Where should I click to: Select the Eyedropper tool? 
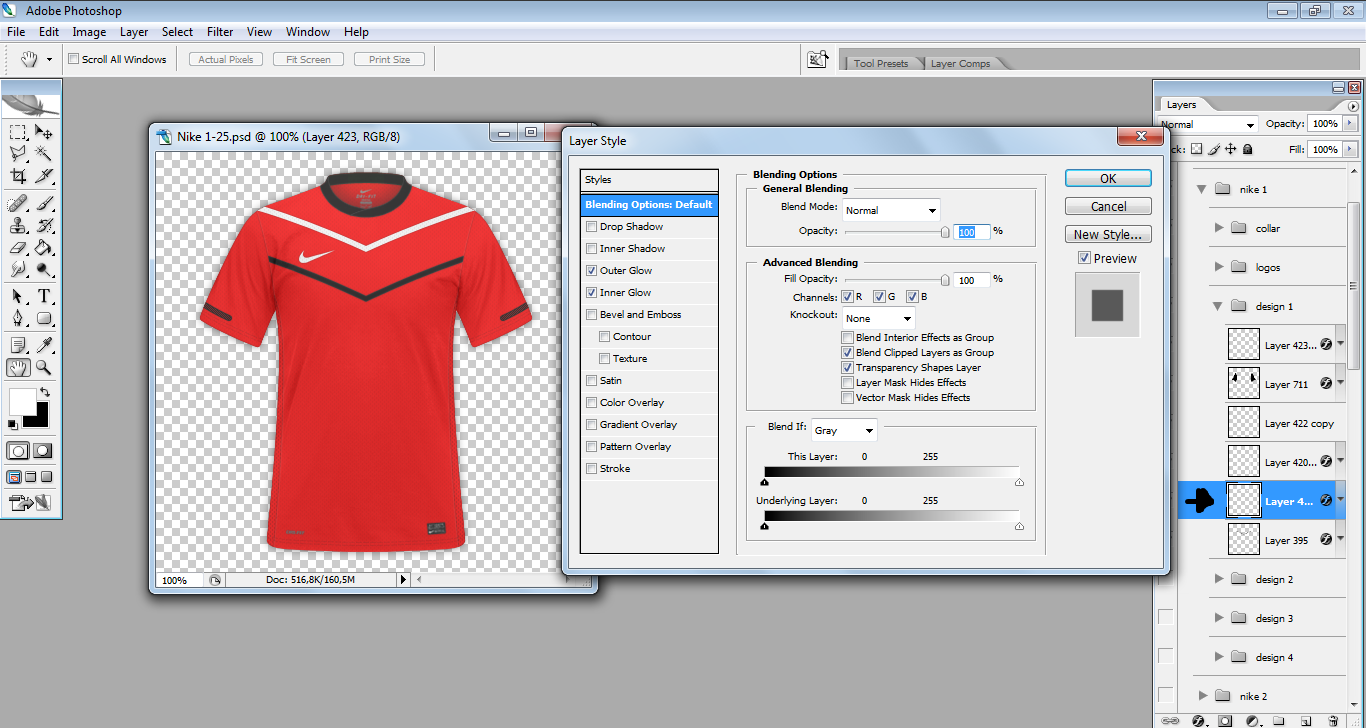pos(44,345)
